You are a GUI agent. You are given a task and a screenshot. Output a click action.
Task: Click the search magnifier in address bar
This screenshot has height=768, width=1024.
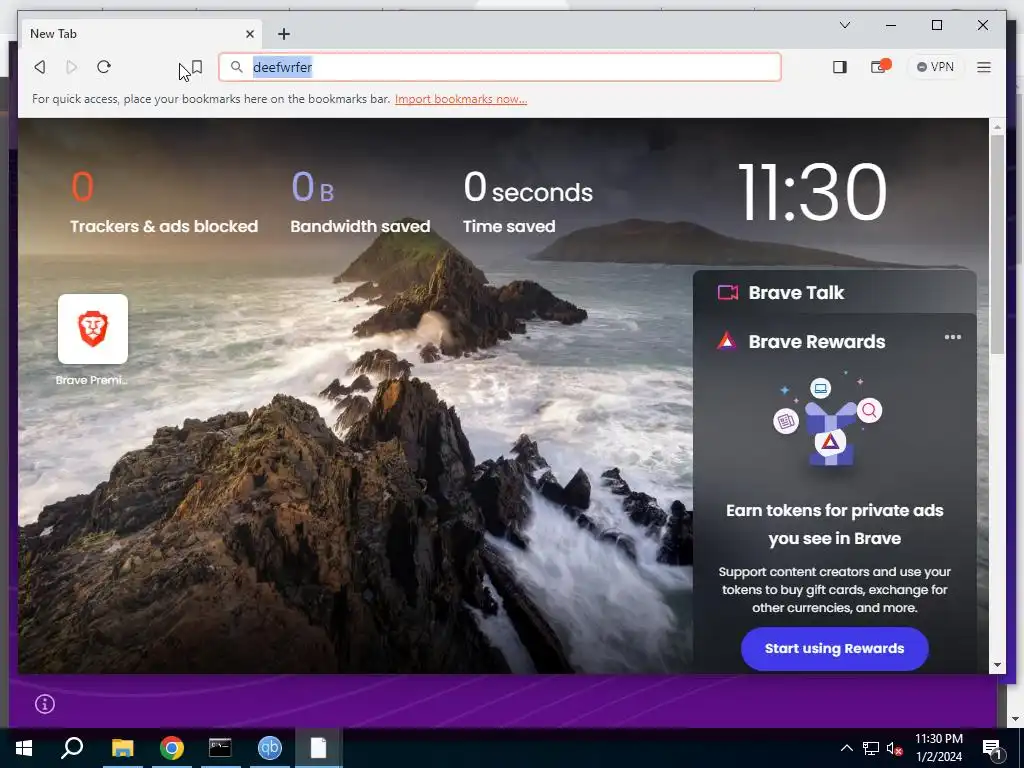click(x=236, y=67)
